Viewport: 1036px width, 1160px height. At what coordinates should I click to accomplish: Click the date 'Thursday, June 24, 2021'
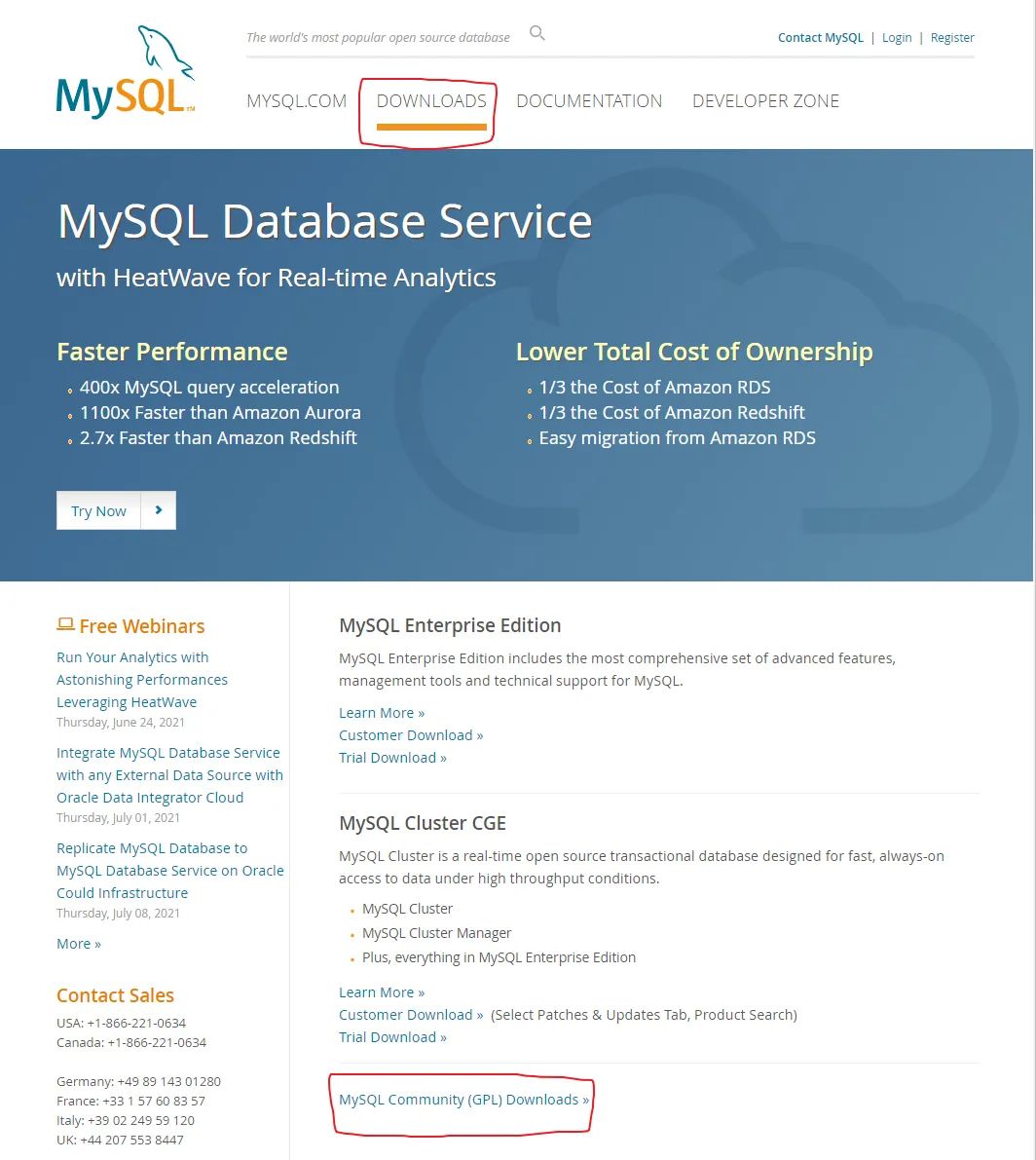click(x=121, y=722)
